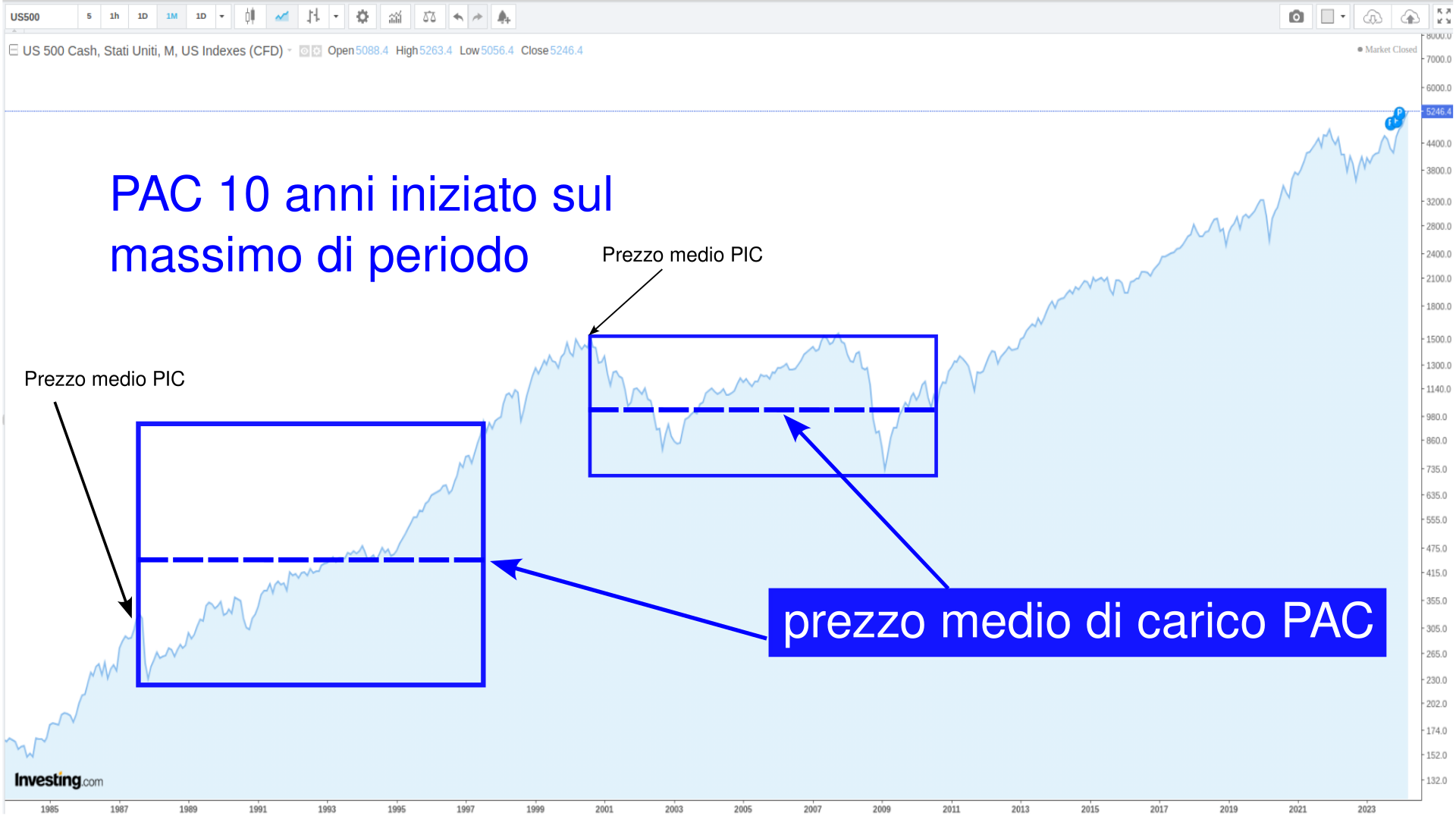Screen dimensions: 1456x819
Task: Open chart settings gear icon
Action: [x=362, y=16]
